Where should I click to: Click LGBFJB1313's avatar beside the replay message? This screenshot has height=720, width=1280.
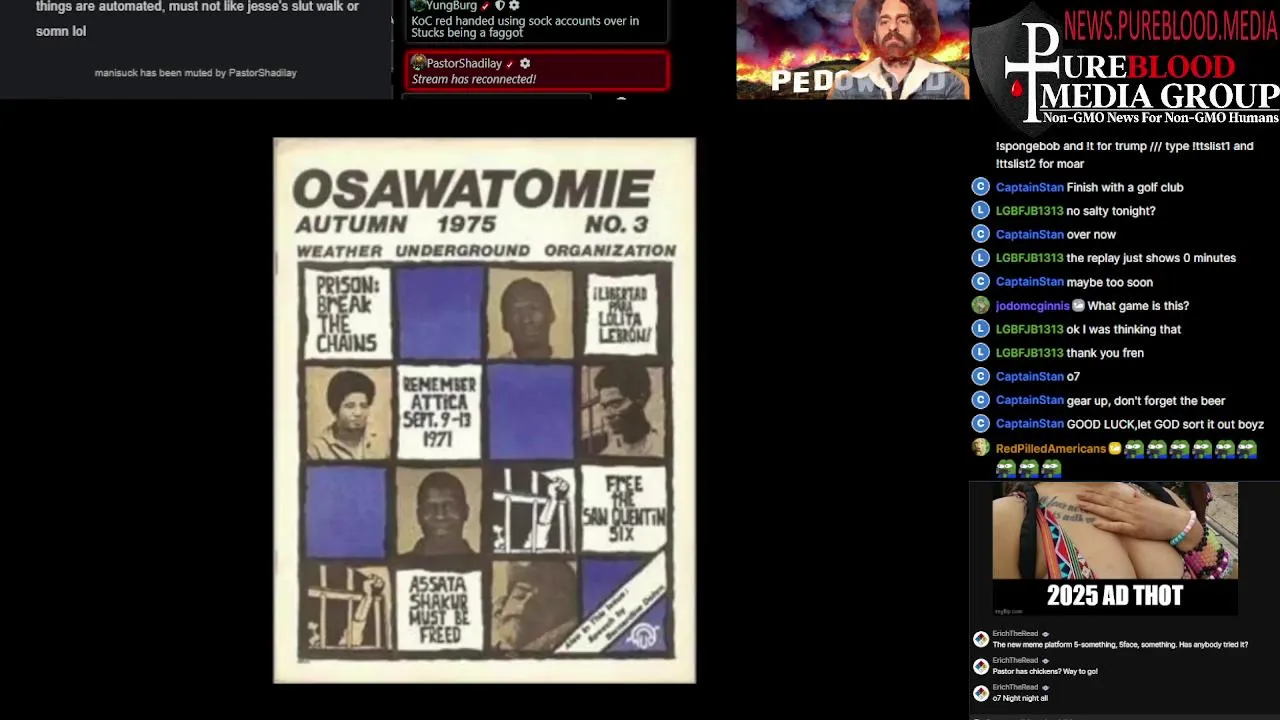pyautogui.click(x=981, y=258)
